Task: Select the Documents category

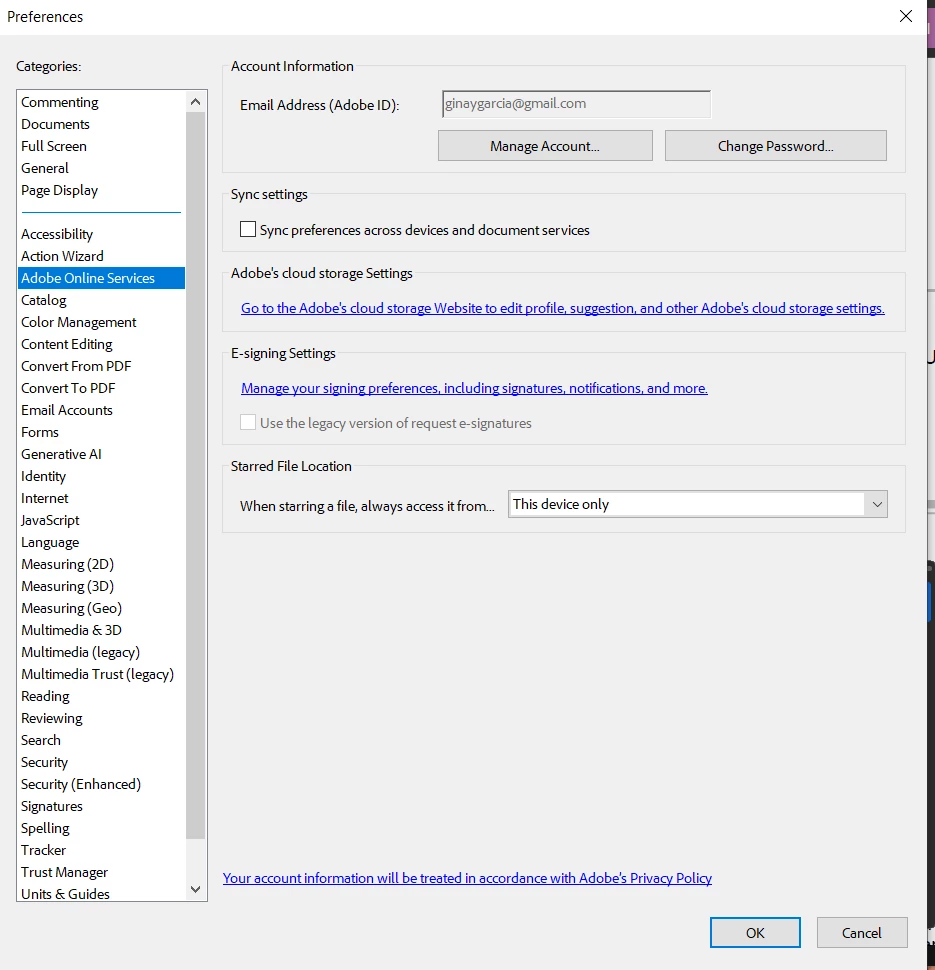Action: [x=101, y=124]
